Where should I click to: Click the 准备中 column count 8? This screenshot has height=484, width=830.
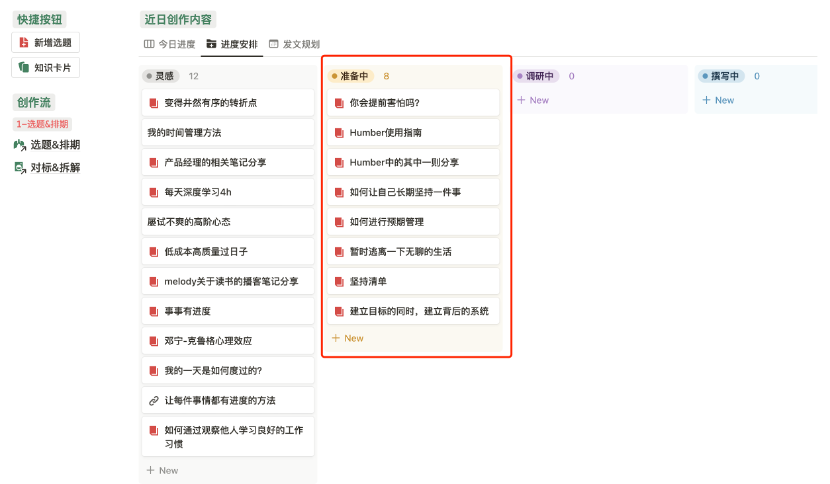coord(386,76)
